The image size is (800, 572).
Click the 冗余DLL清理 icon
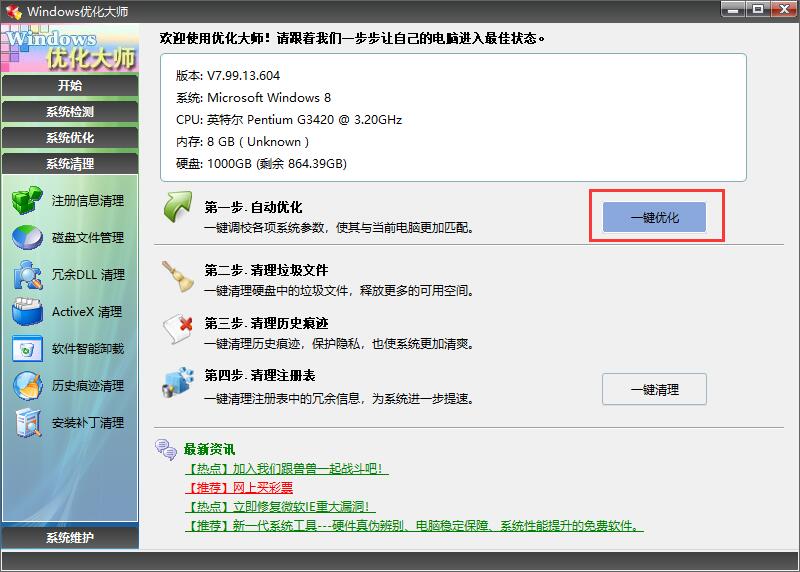click(x=28, y=275)
